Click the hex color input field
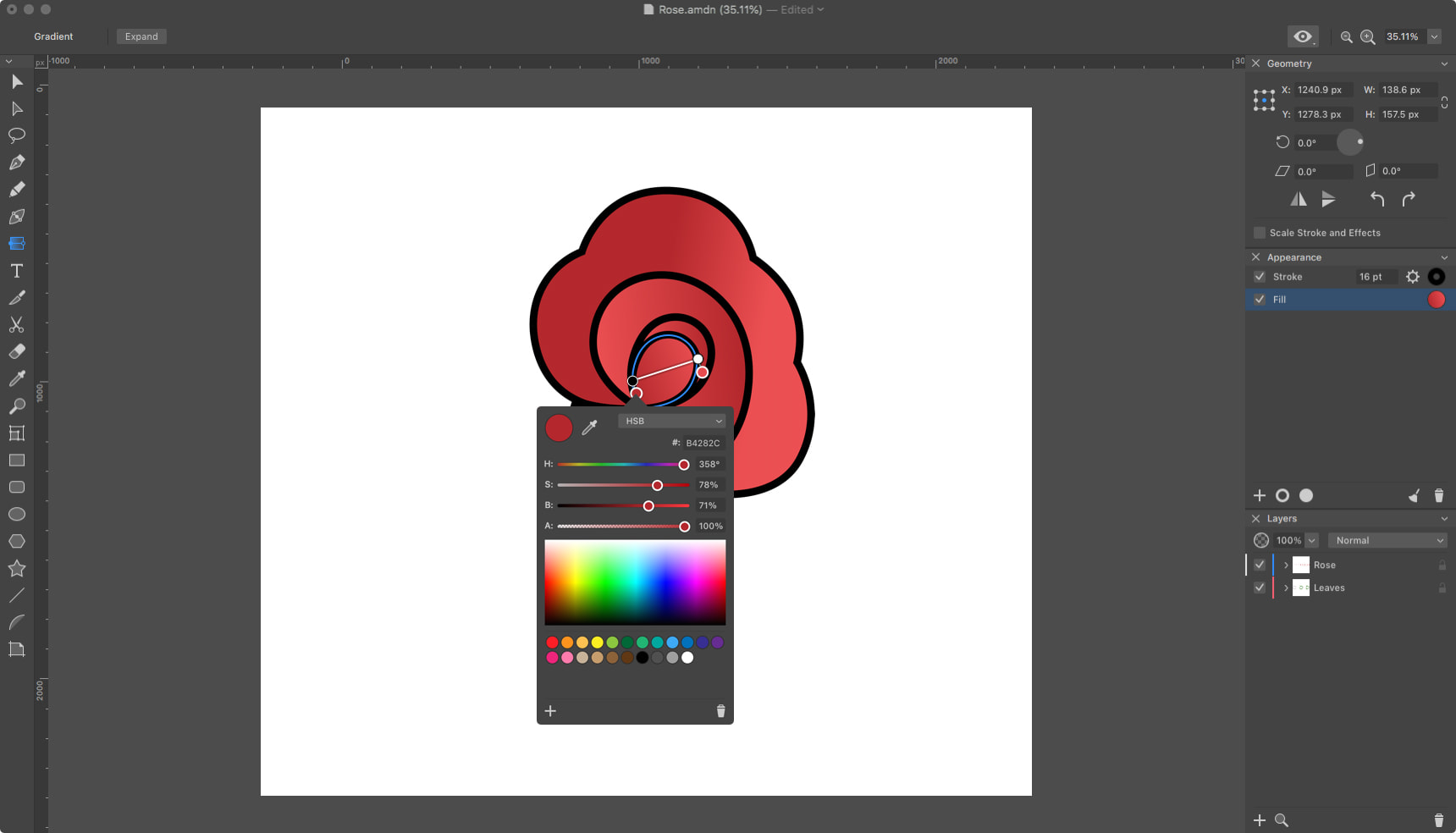1456x833 pixels. pyautogui.click(x=703, y=443)
